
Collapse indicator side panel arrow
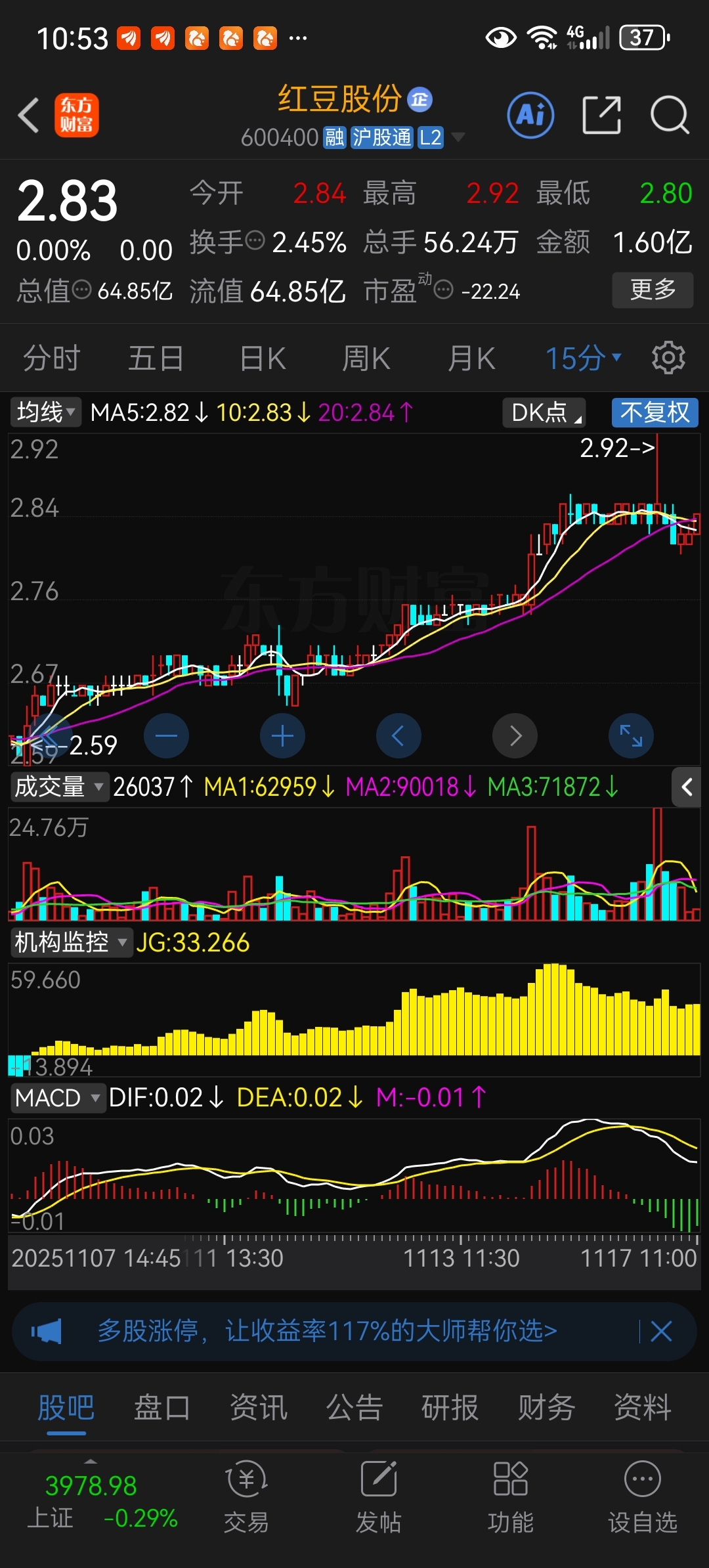coord(687,787)
